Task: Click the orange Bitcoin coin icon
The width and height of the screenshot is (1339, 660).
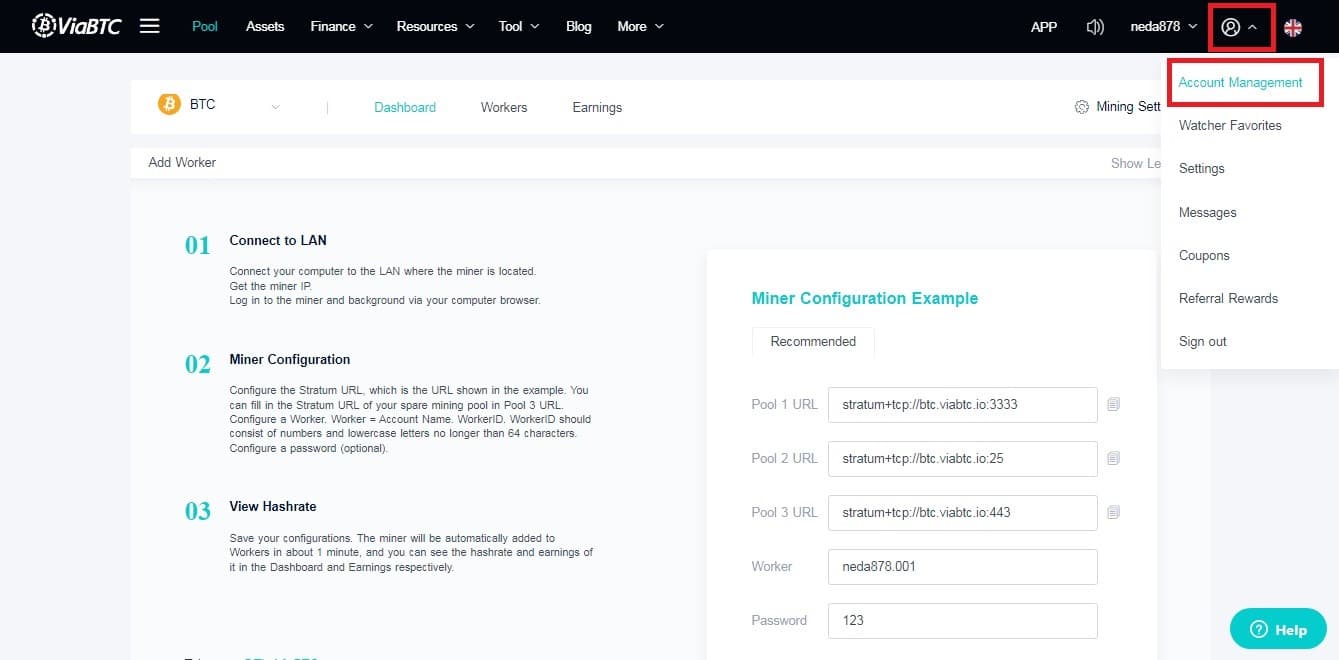Action: pyautogui.click(x=169, y=104)
